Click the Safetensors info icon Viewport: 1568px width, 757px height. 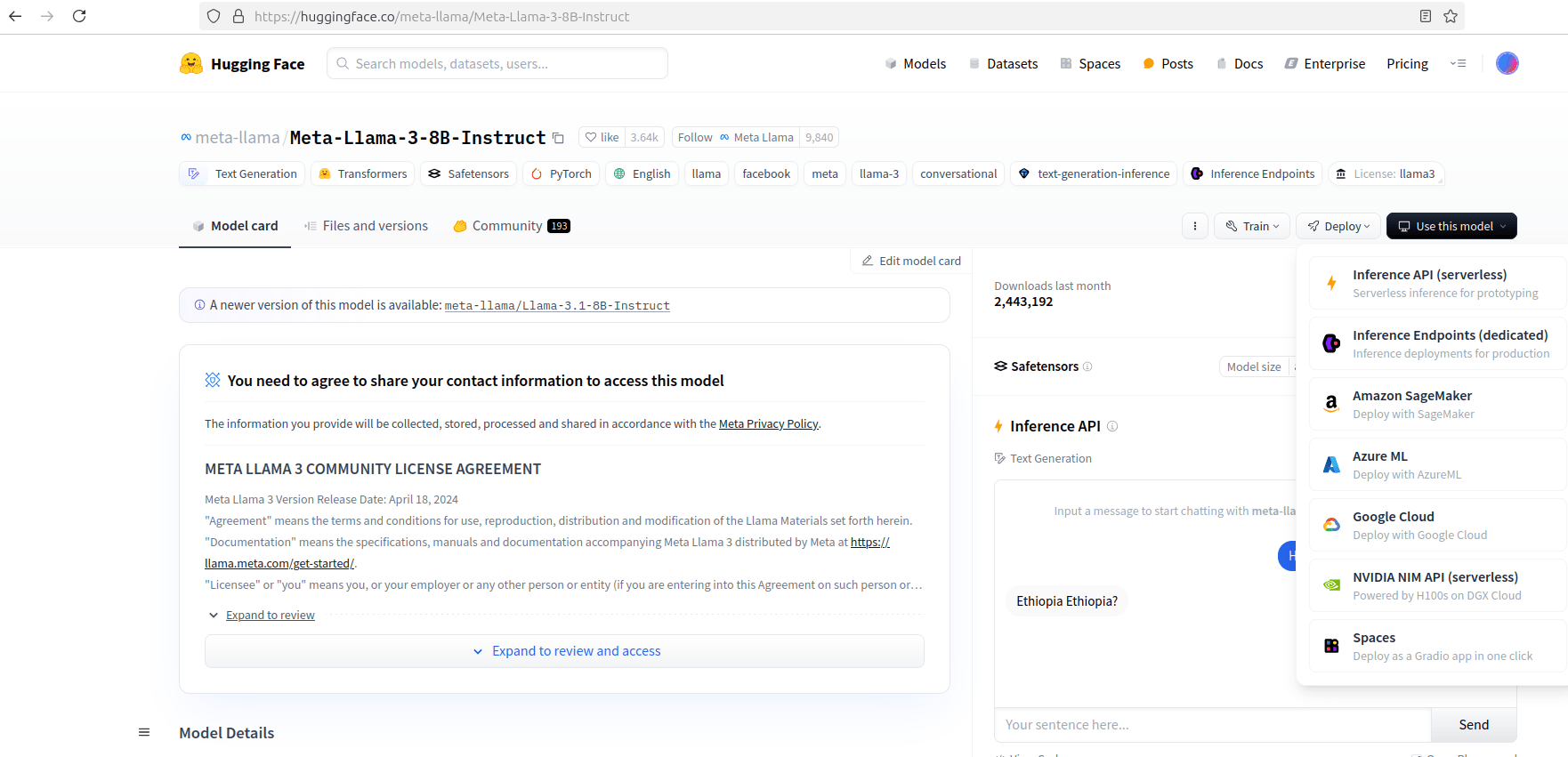click(x=1087, y=366)
